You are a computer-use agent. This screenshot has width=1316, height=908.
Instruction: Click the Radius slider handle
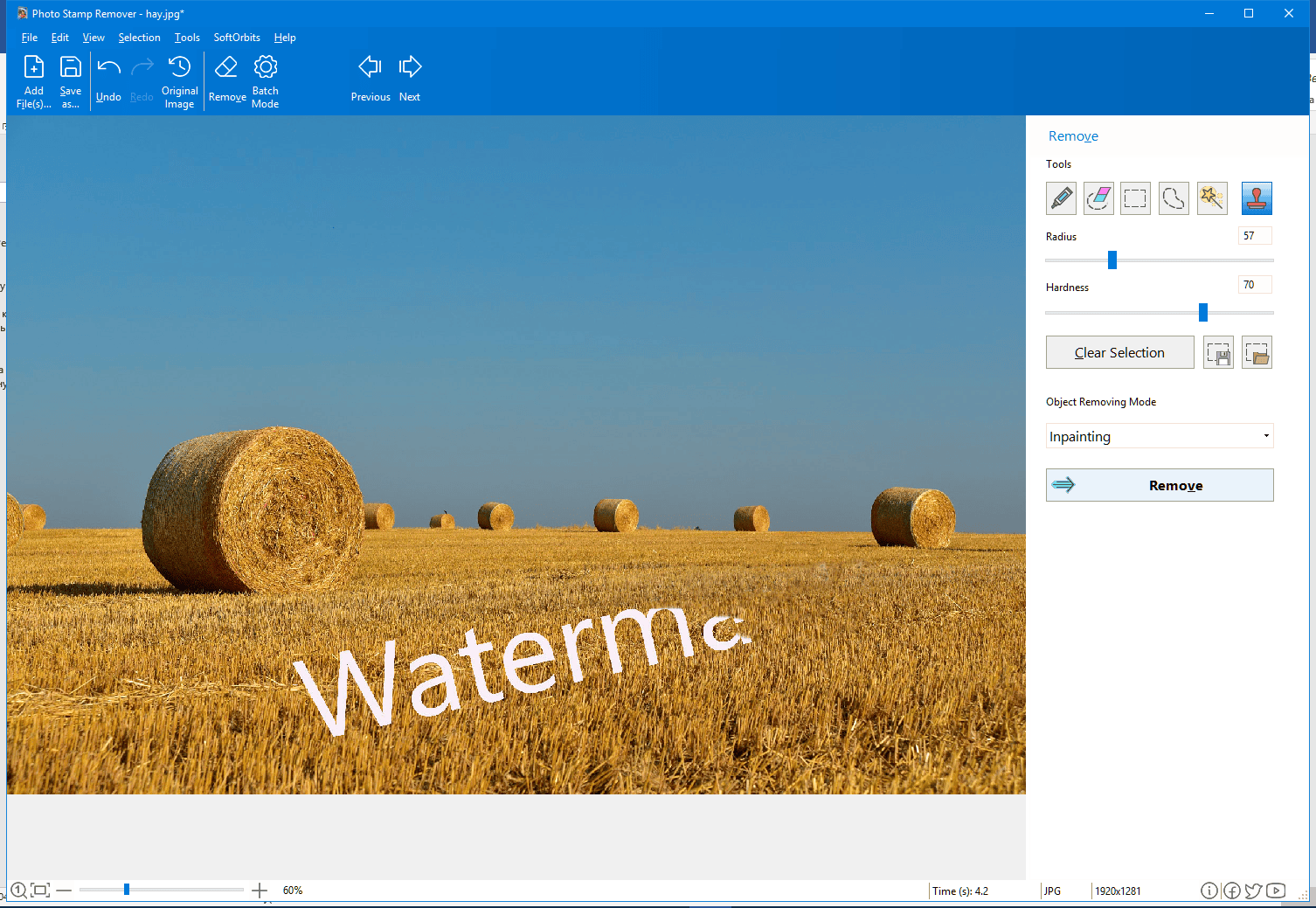pos(1112,260)
